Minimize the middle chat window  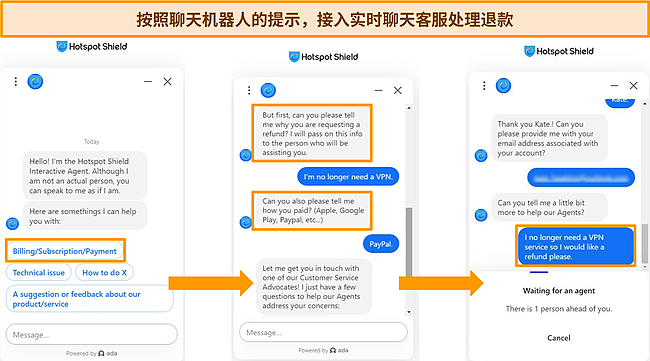click(x=378, y=90)
